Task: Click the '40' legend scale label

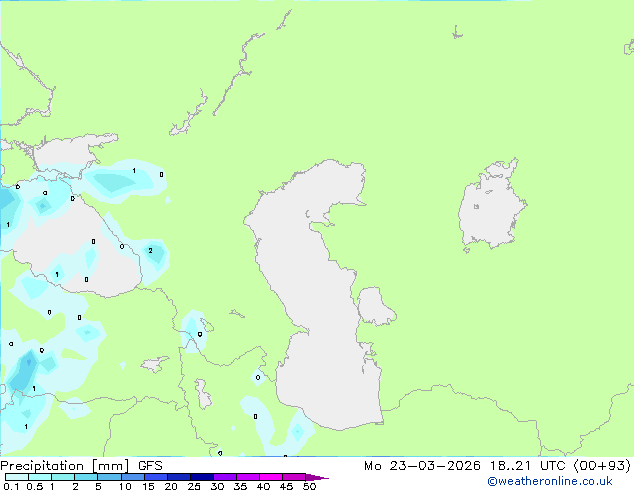Action: [x=263, y=486]
